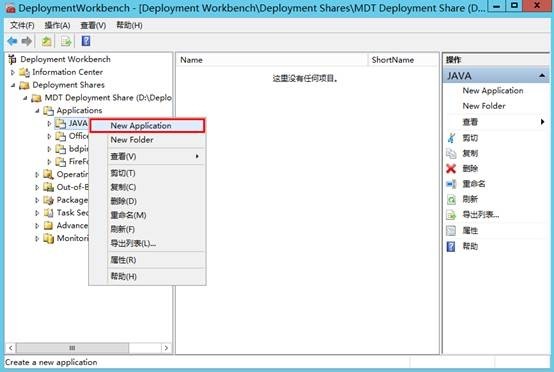Click the MDT Deployment Share icon

36,98
